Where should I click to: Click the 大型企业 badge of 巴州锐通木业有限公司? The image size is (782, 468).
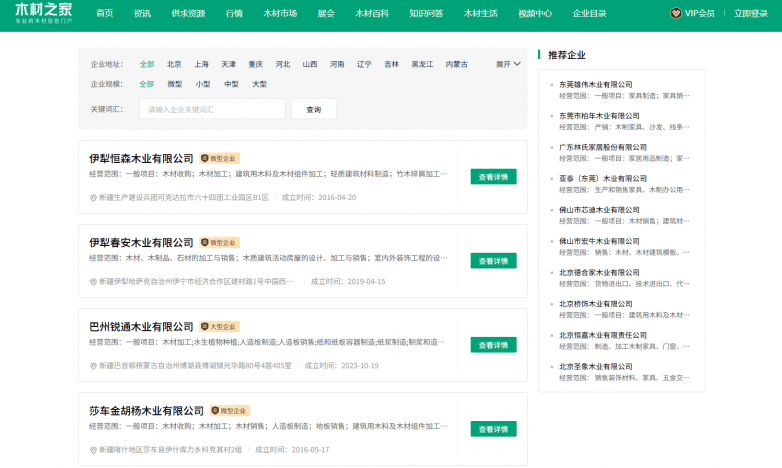[219, 326]
